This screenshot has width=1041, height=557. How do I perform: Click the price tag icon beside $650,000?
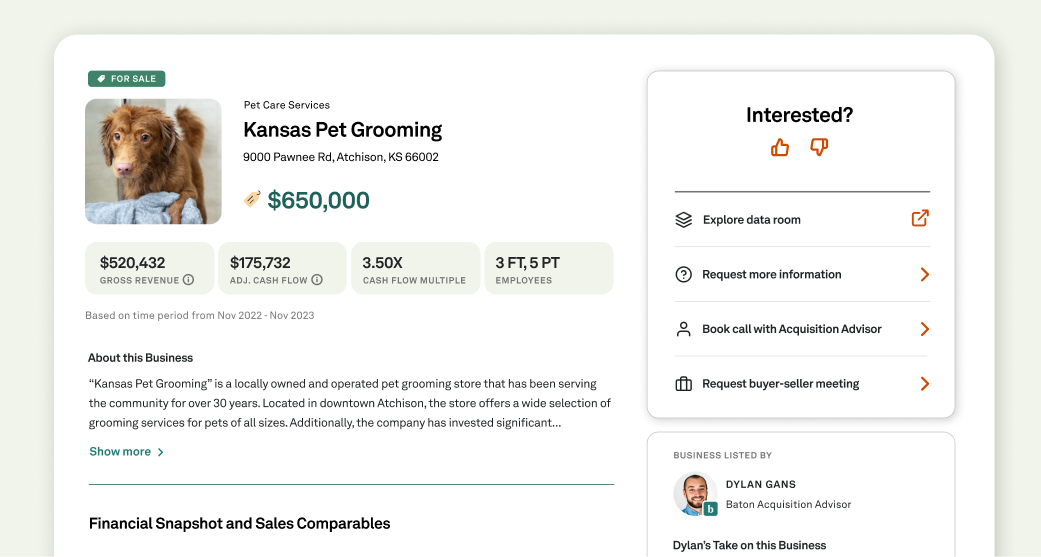[x=252, y=199]
